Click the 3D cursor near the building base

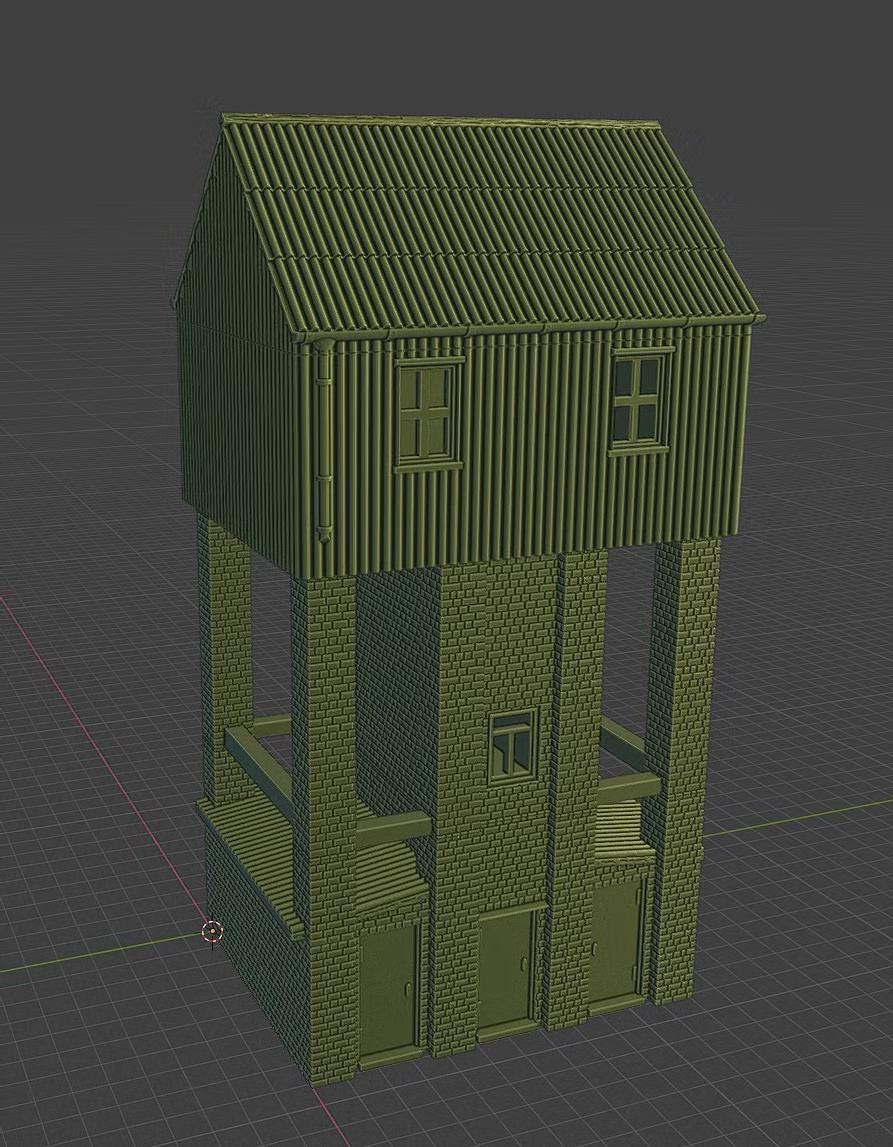(212, 932)
